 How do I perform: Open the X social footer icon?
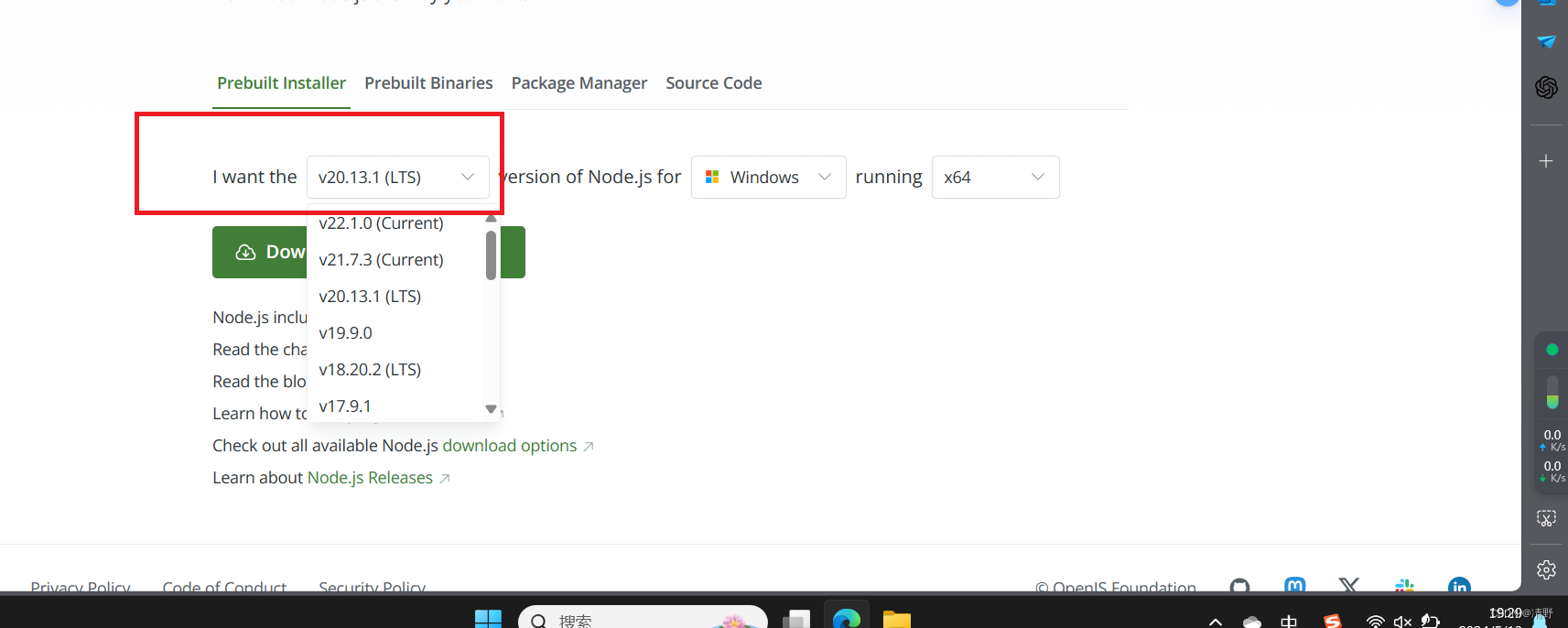pyautogui.click(x=1349, y=585)
